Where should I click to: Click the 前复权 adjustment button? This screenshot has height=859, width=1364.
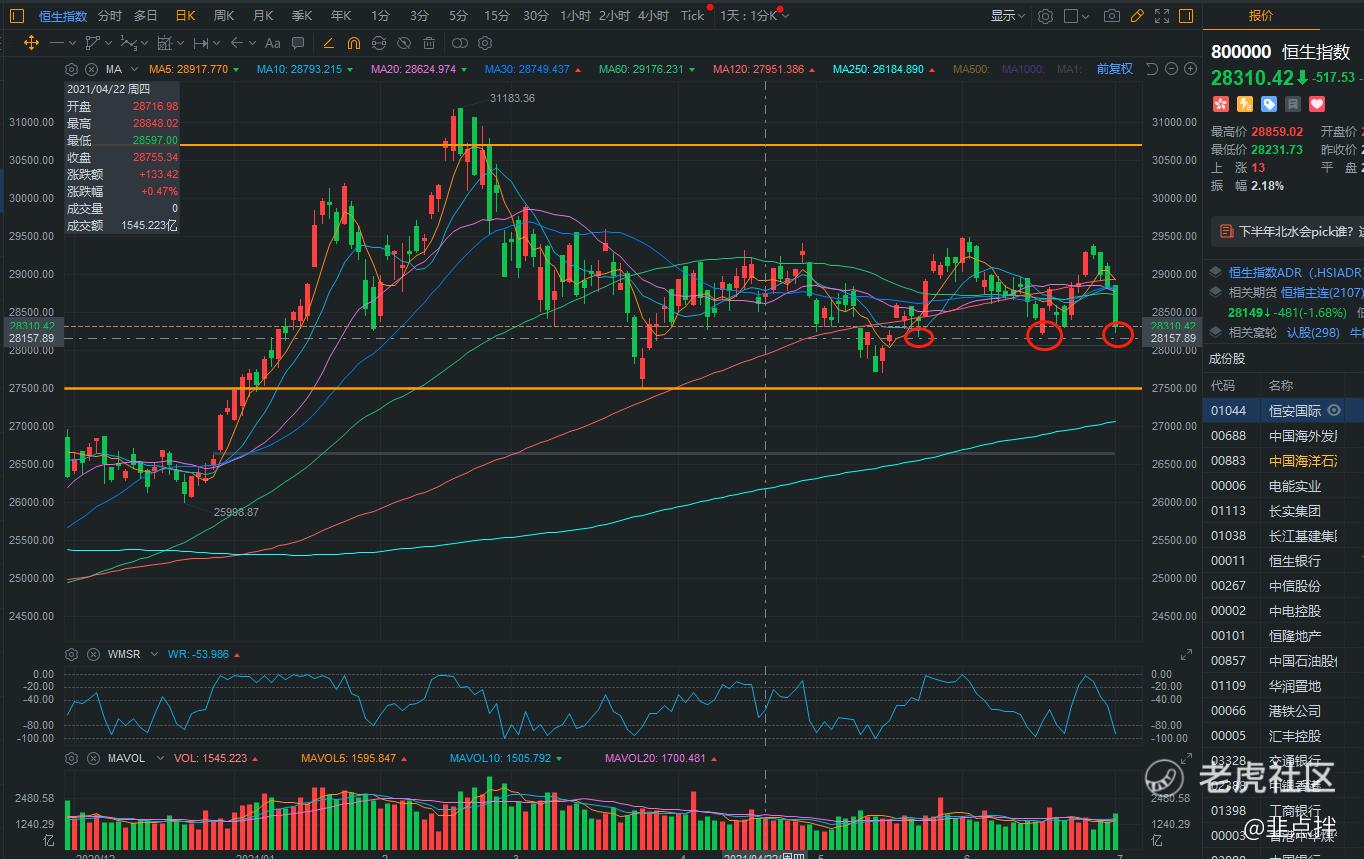coord(1114,69)
